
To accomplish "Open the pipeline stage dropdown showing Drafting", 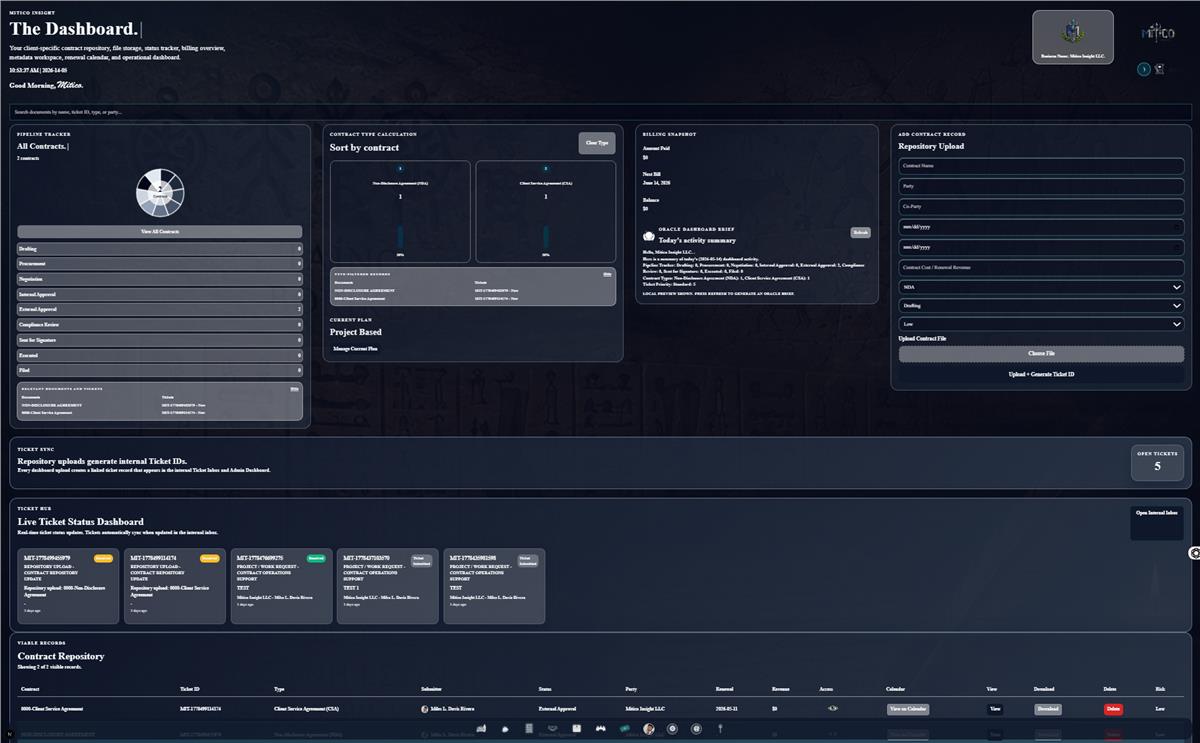I will pos(1041,305).
